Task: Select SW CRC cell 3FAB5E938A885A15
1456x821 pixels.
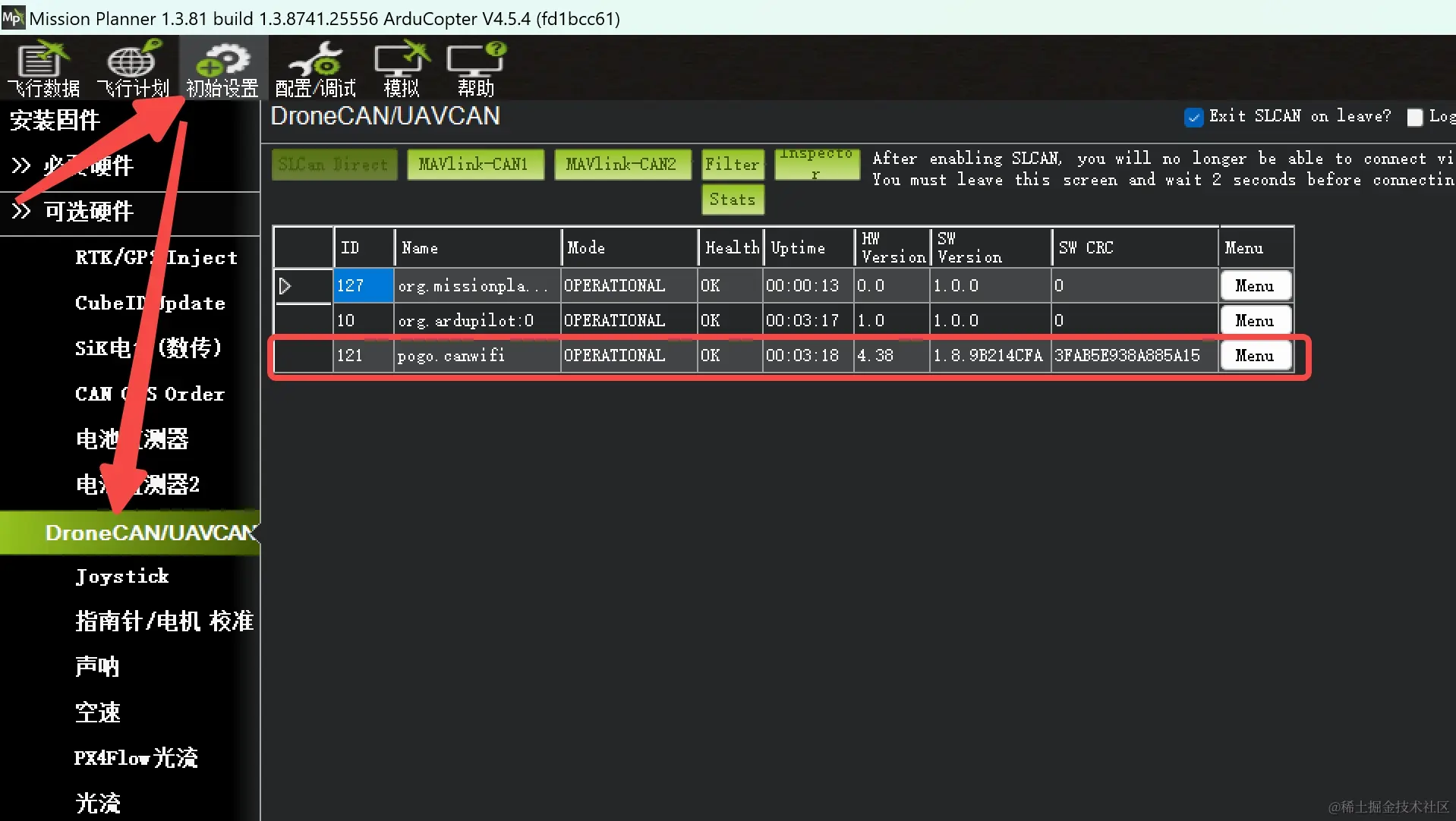Action: point(1135,356)
